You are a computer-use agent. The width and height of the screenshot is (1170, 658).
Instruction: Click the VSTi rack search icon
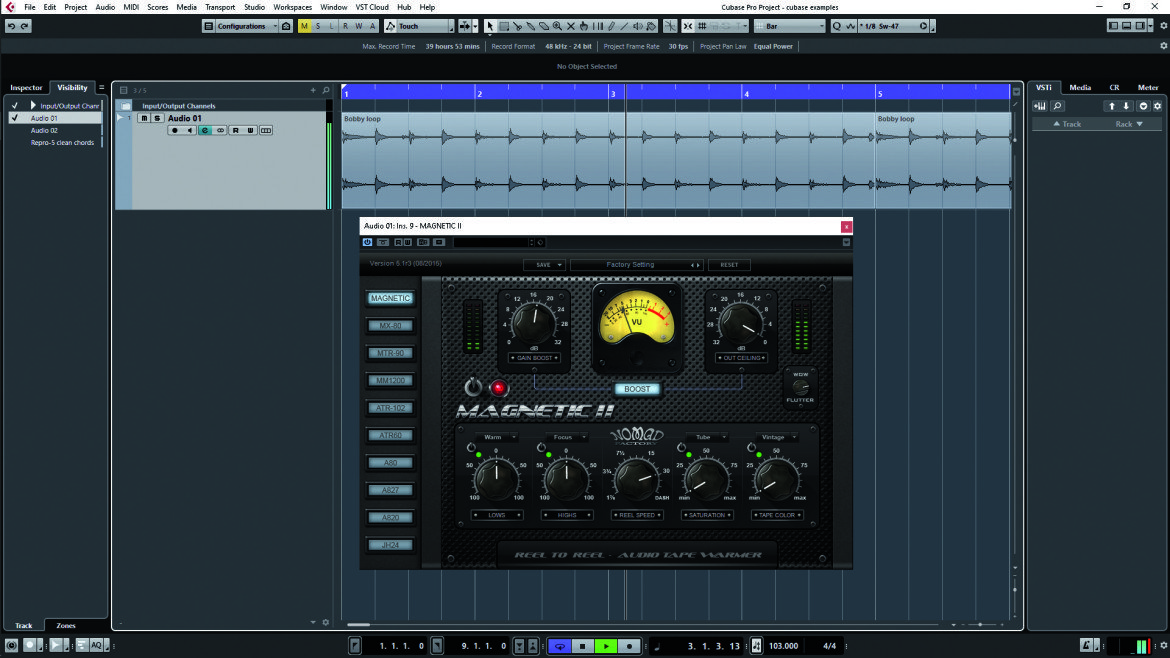tap(1057, 106)
